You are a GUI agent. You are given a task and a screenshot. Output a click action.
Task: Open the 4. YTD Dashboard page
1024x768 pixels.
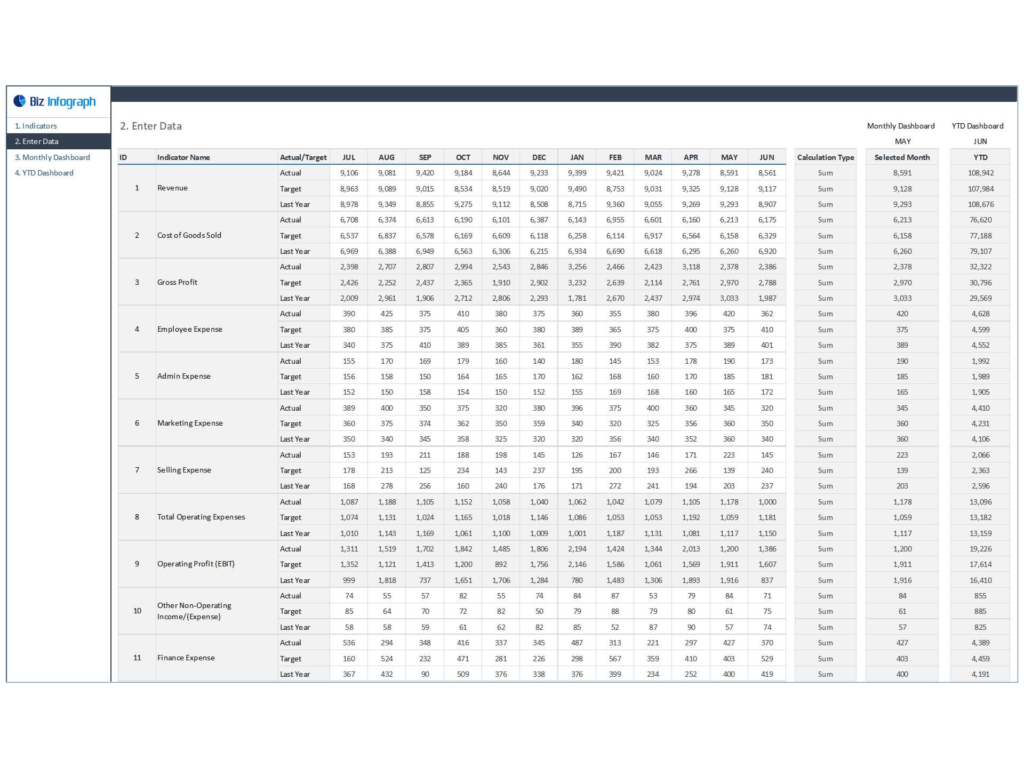point(47,172)
